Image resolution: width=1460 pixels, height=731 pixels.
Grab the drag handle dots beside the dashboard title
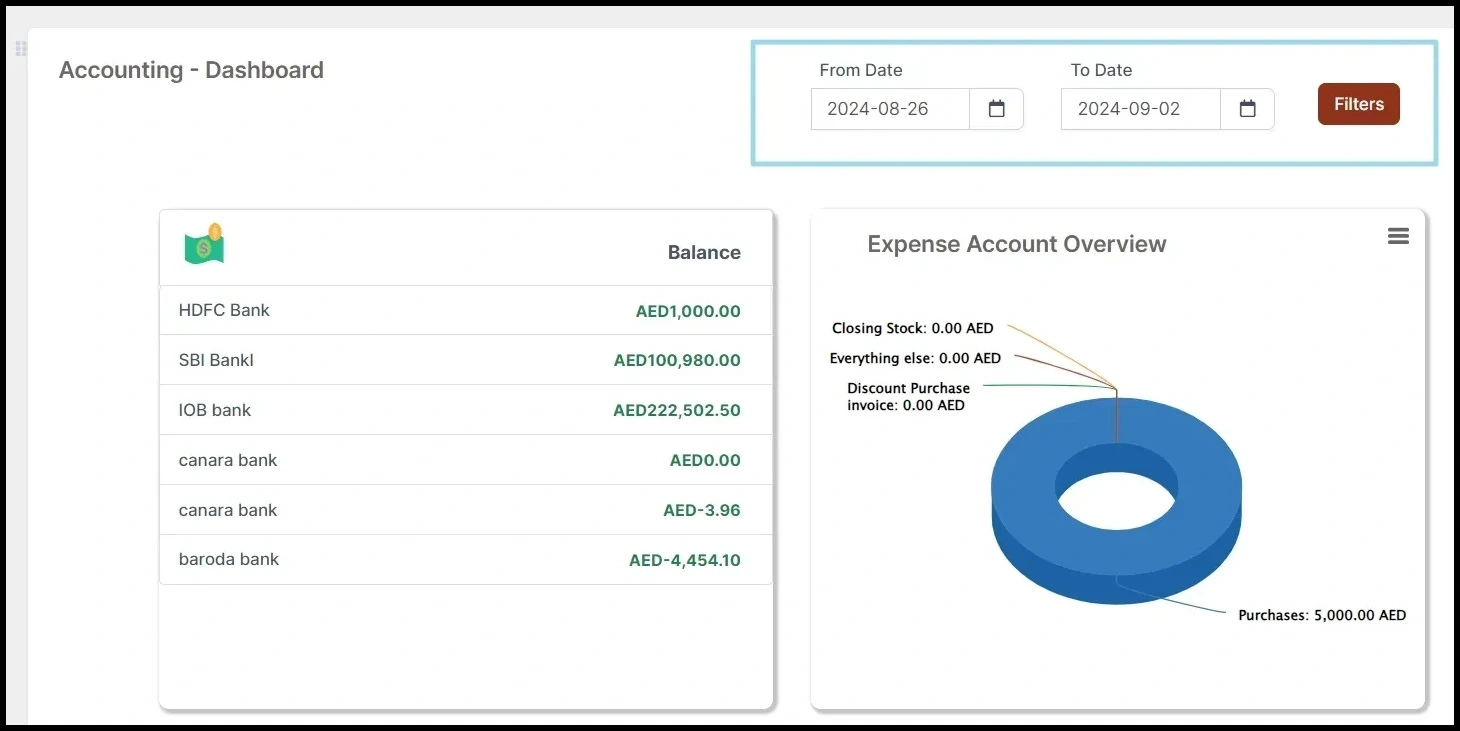[20, 48]
